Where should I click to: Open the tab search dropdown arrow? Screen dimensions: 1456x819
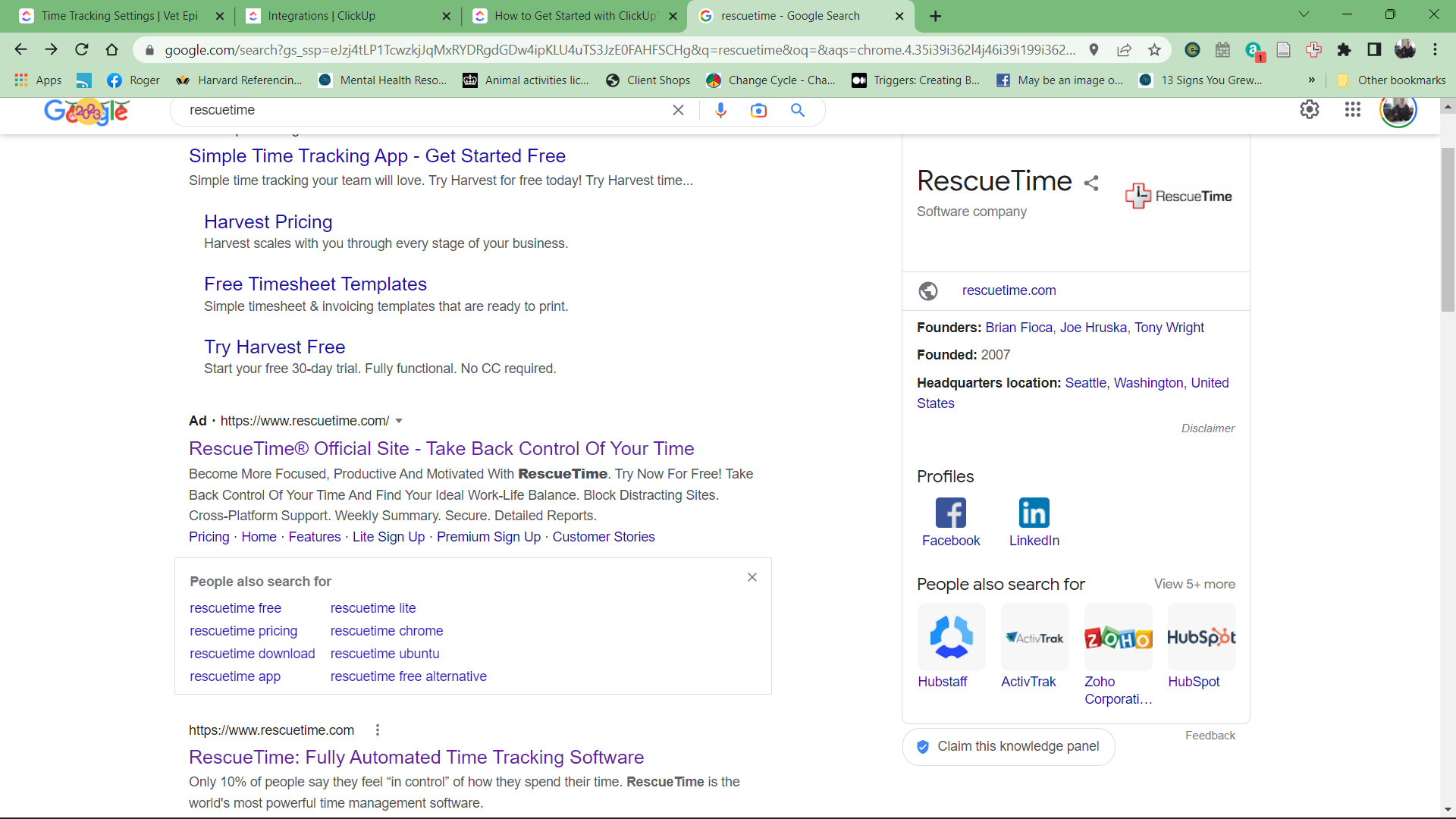click(x=1304, y=14)
